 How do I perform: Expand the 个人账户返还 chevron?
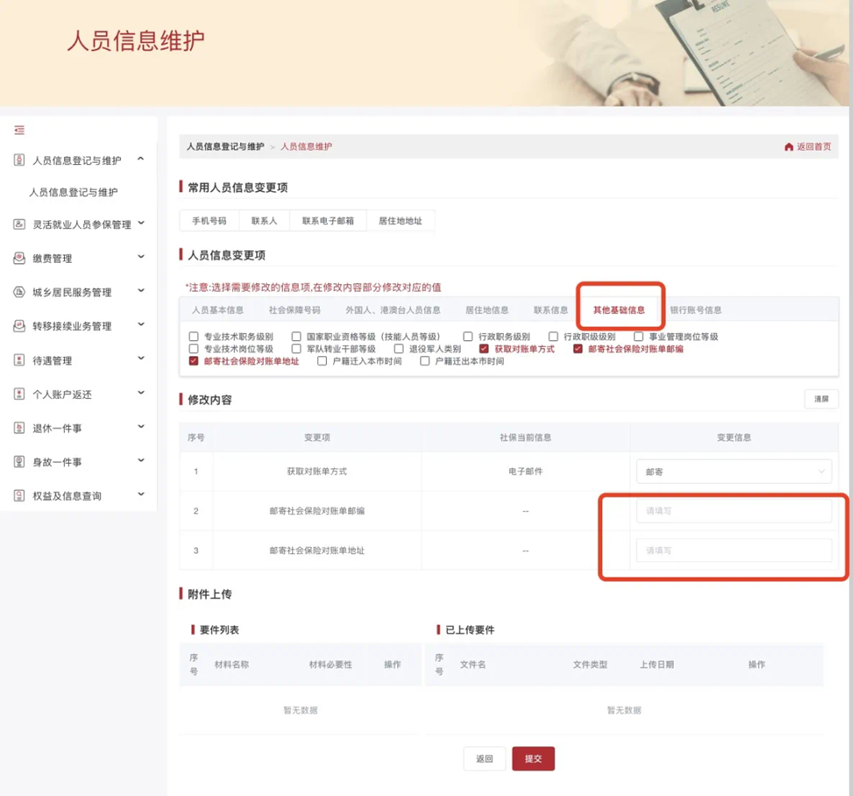click(141, 392)
